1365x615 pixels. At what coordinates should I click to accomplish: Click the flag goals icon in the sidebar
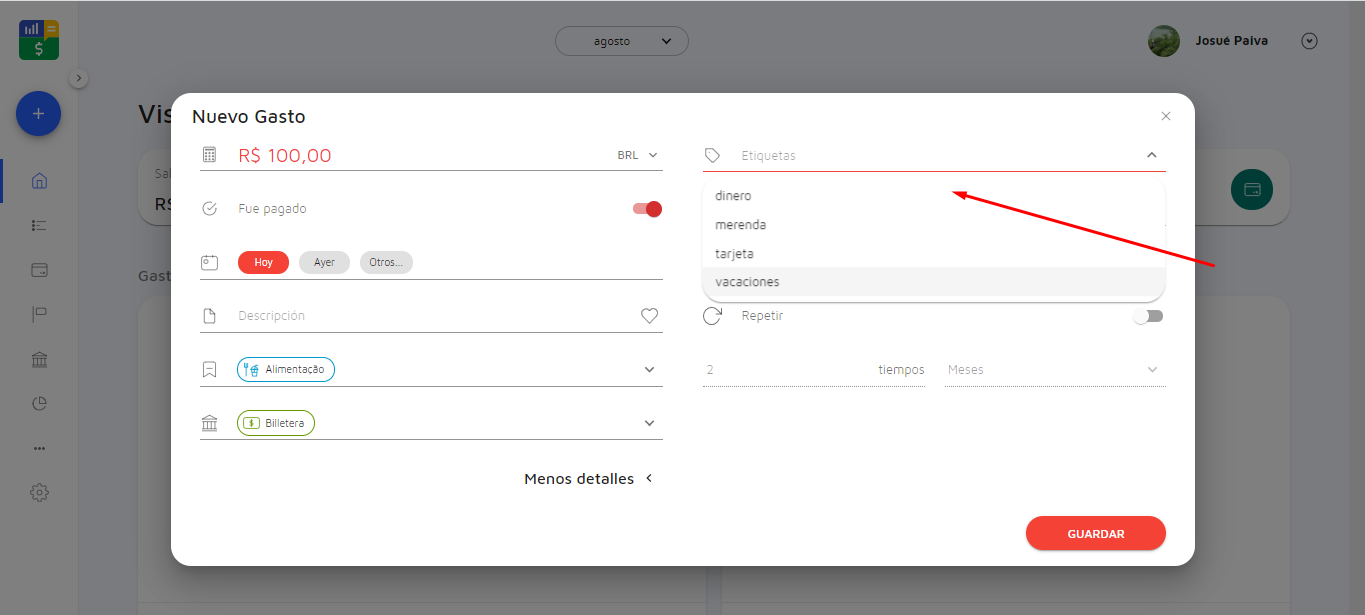(x=39, y=315)
